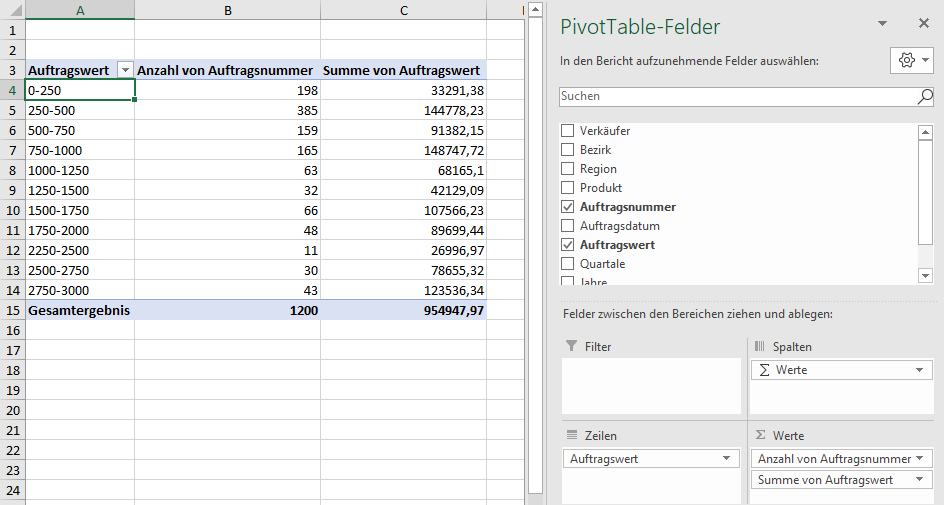This screenshot has height=505, width=944.
Task: Select row 15 header
Action: 12,310
